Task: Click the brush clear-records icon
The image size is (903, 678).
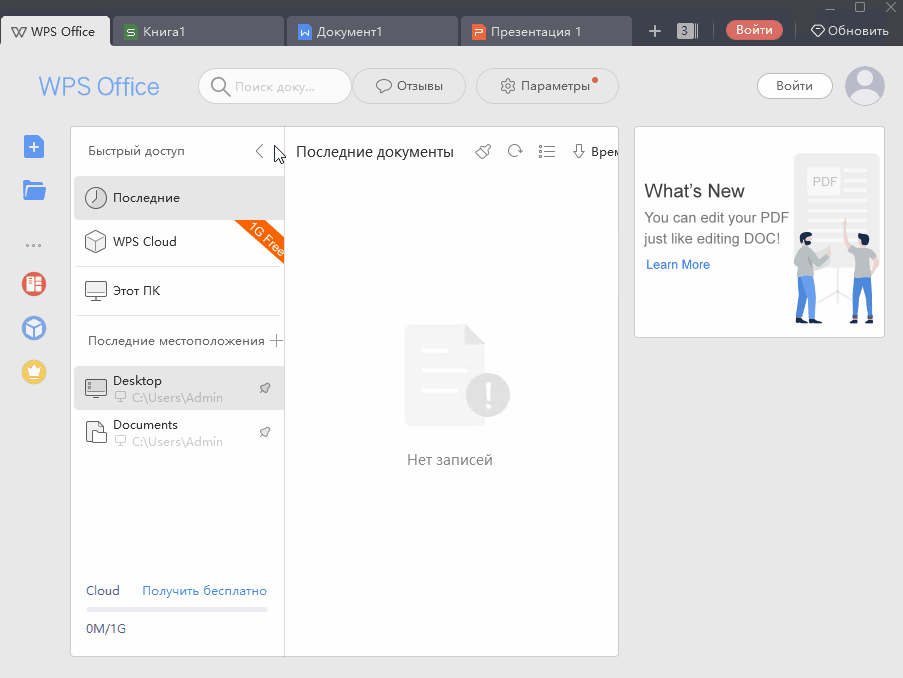Action: 483,151
